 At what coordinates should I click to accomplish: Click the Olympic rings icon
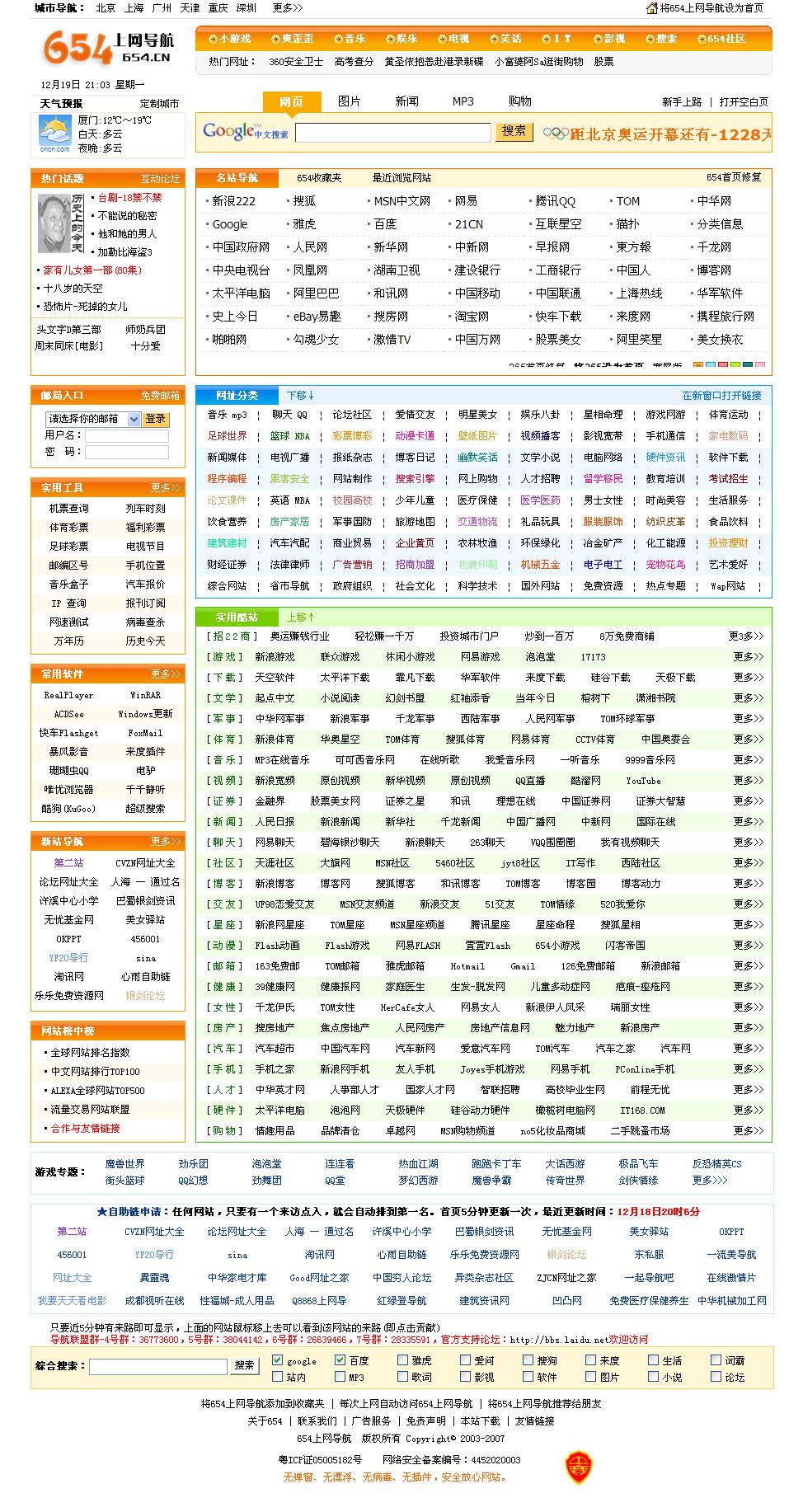(556, 134)
